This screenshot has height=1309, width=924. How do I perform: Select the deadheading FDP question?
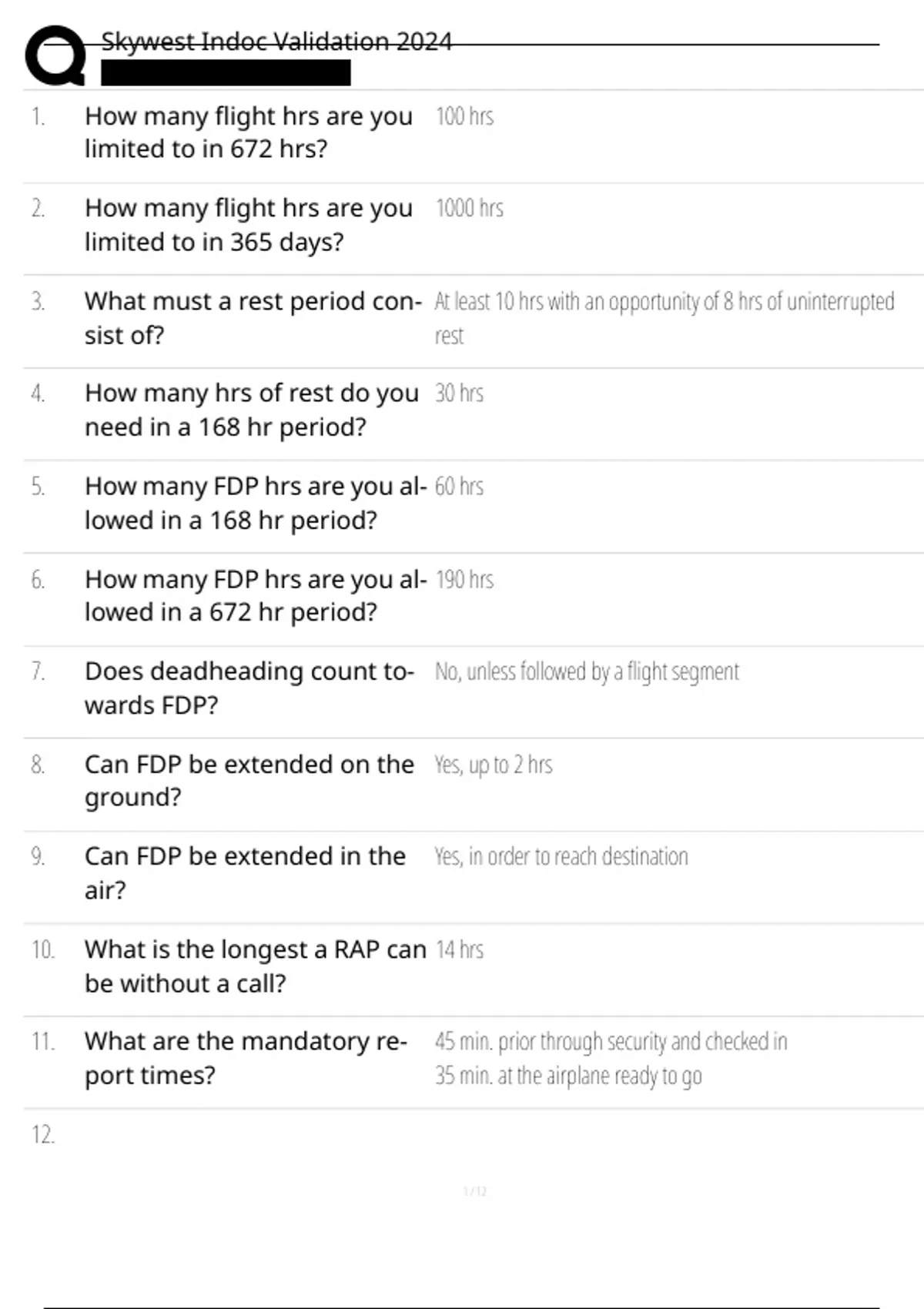[249, 688]
